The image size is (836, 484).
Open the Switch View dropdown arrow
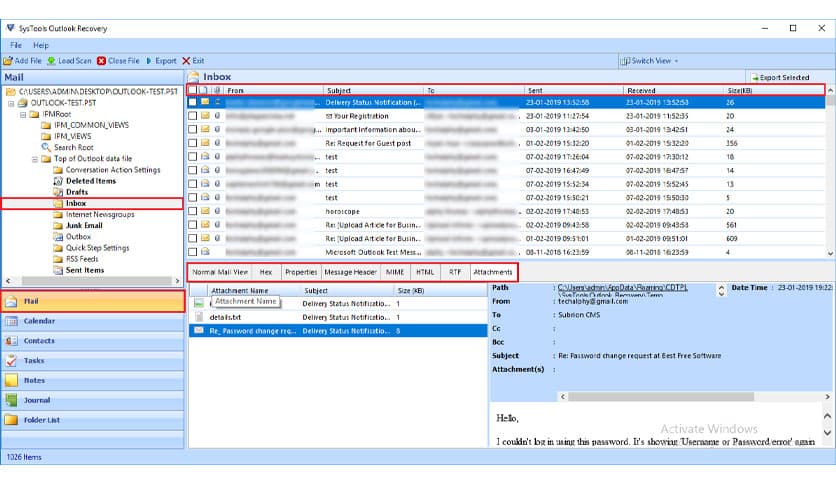(x=677, y=61)
